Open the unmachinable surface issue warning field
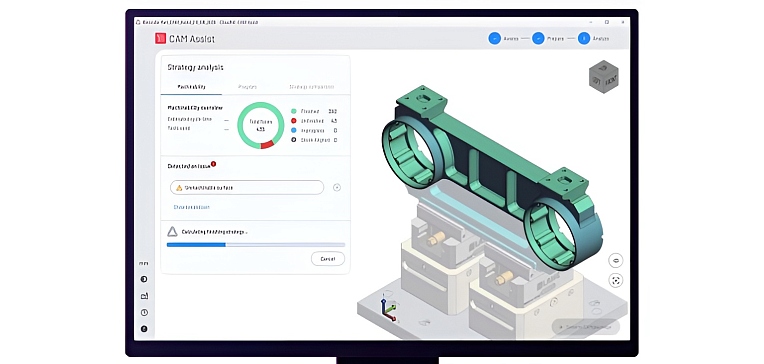Image resolution: width=764 pixels, height=364 pixels. click(x=247, y=188)
